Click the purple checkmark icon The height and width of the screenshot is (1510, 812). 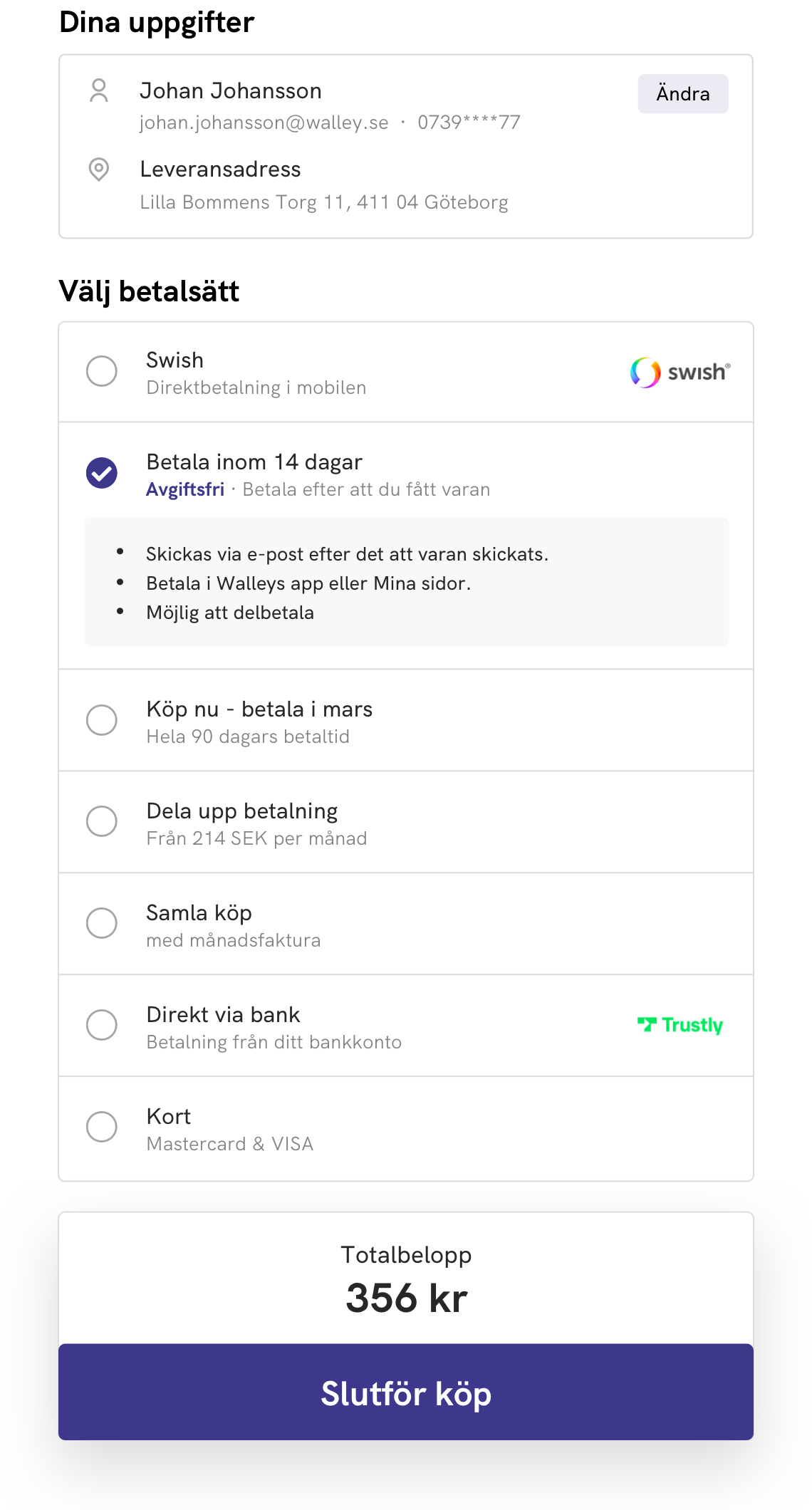pos(102,473)
